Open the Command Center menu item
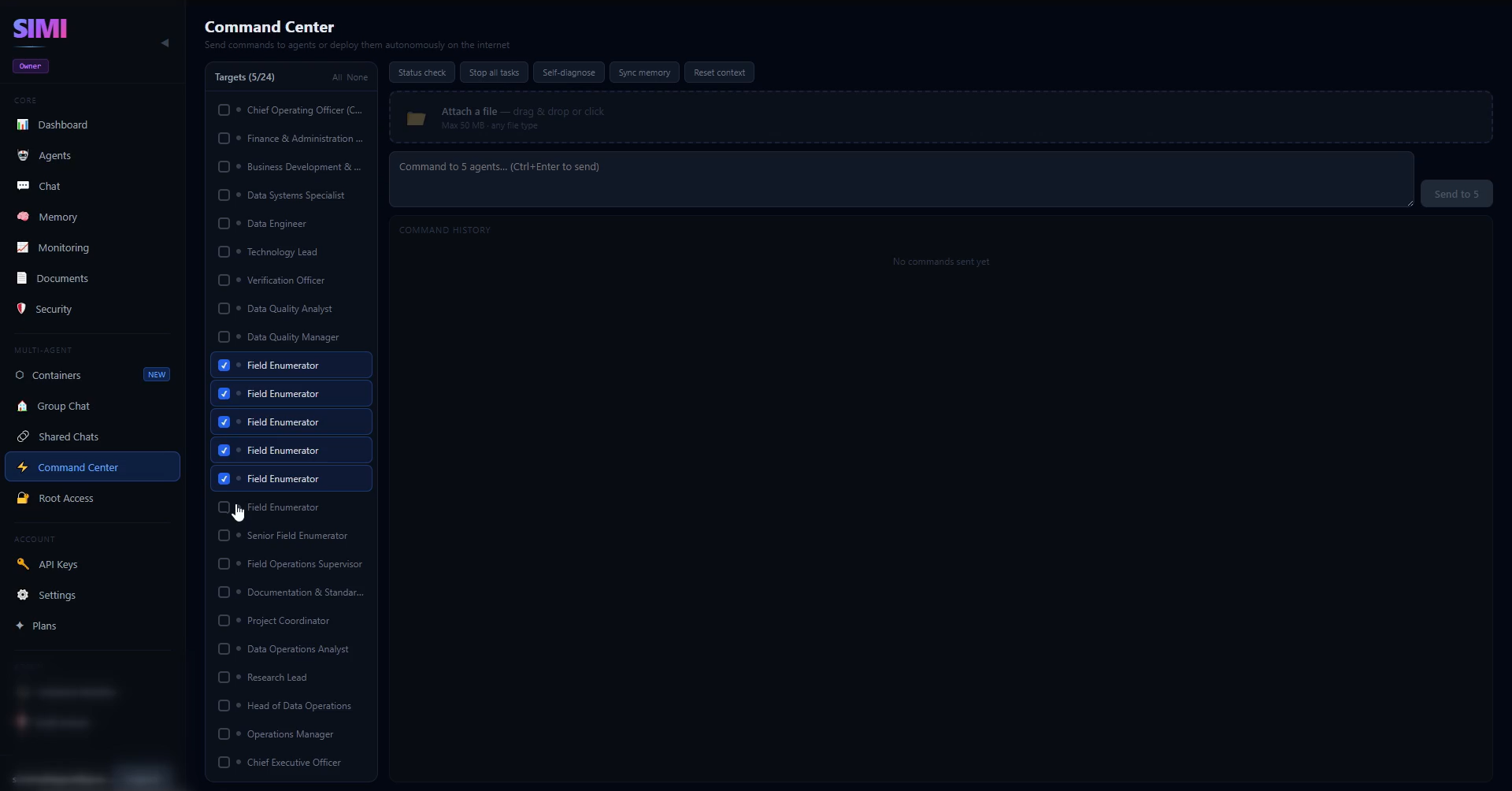The height and width of the screenshot is (791, 1512). tap(92, 467)
